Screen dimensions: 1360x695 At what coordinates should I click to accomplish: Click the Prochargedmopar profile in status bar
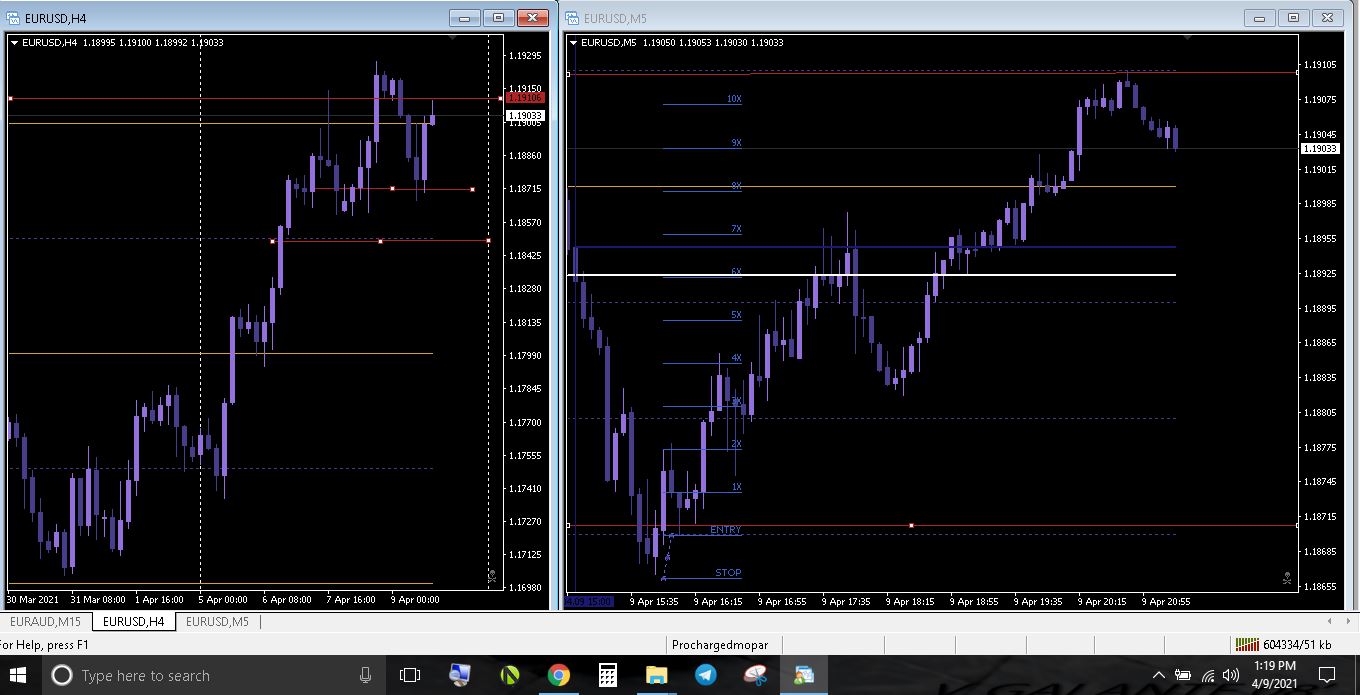(714, 645)
